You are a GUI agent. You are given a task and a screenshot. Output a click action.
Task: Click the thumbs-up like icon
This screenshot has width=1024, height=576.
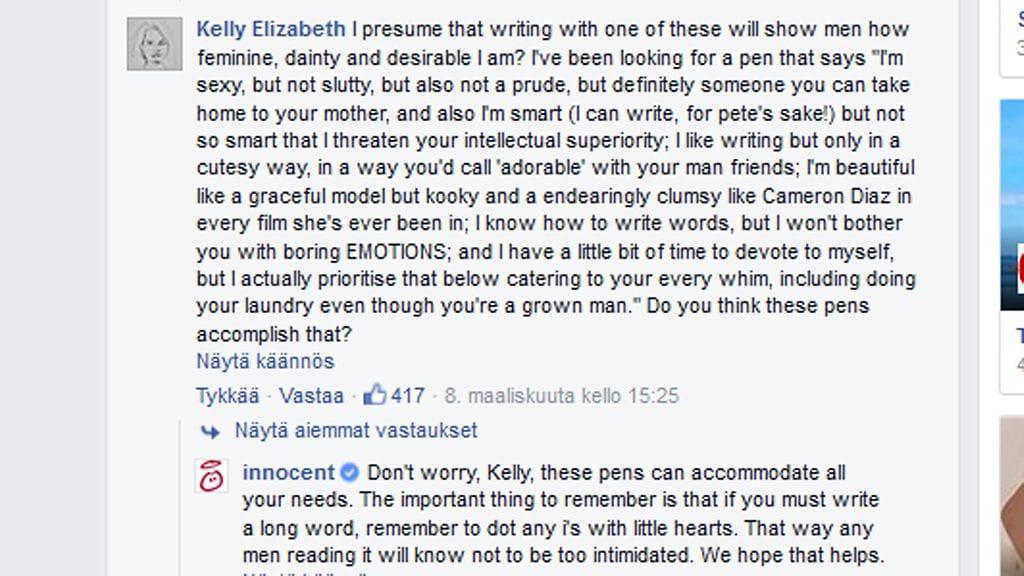coord(375,395)
